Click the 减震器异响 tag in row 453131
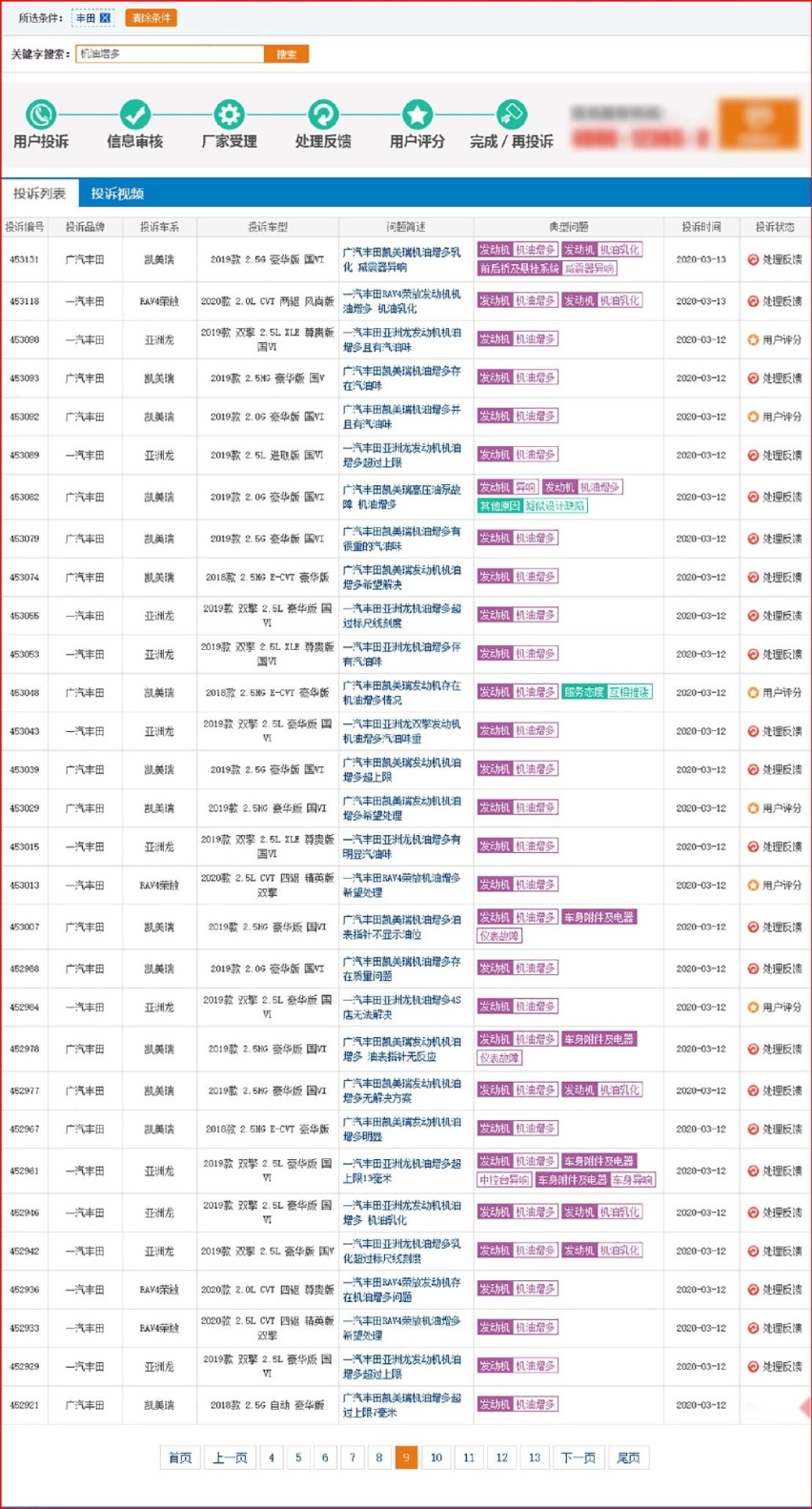 point(590,269)
